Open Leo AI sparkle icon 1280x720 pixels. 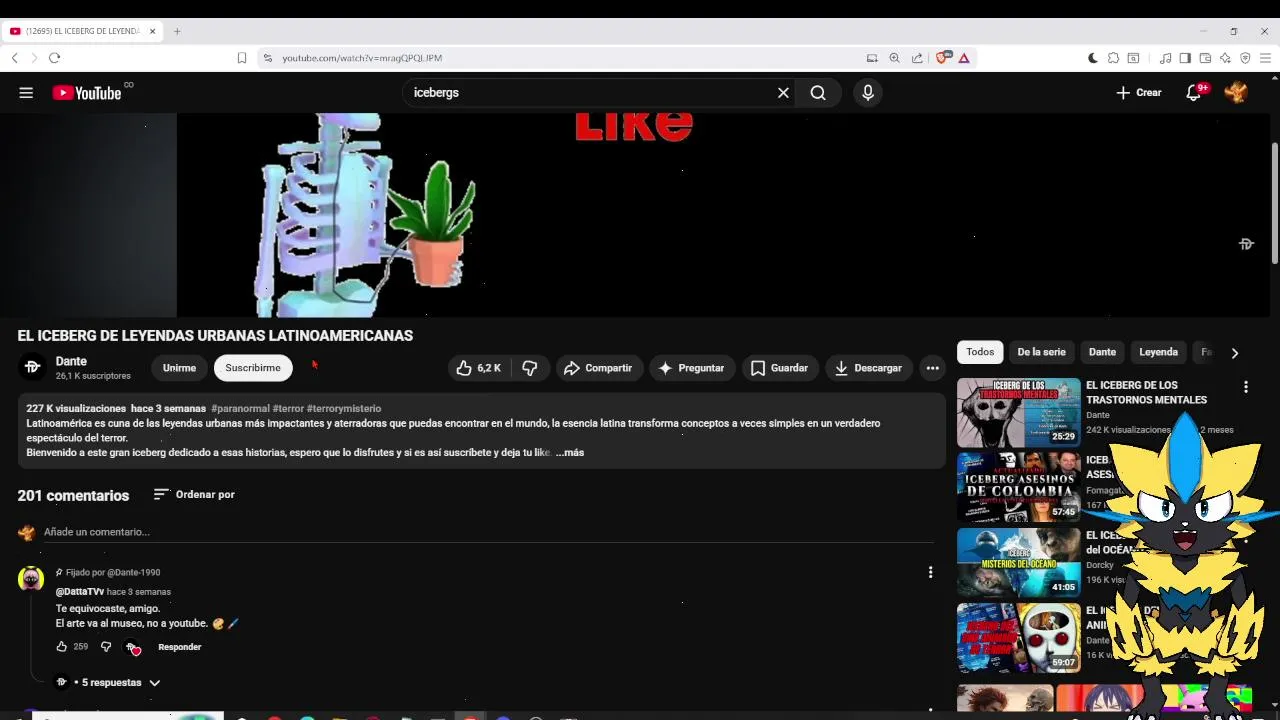click(1225, 58)
